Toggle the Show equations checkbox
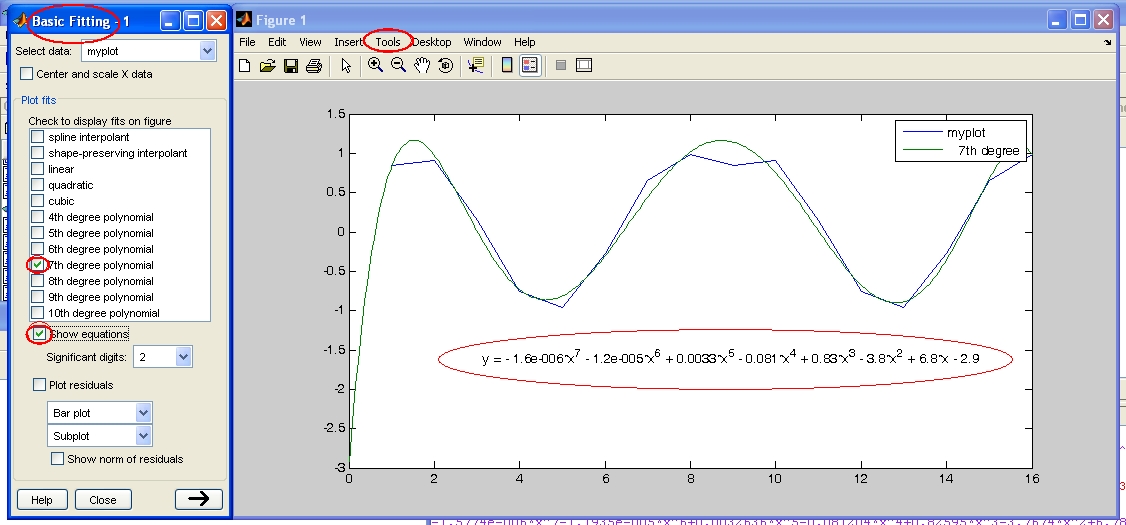Viewport: 1126px width, 525px height. [39, 334]
